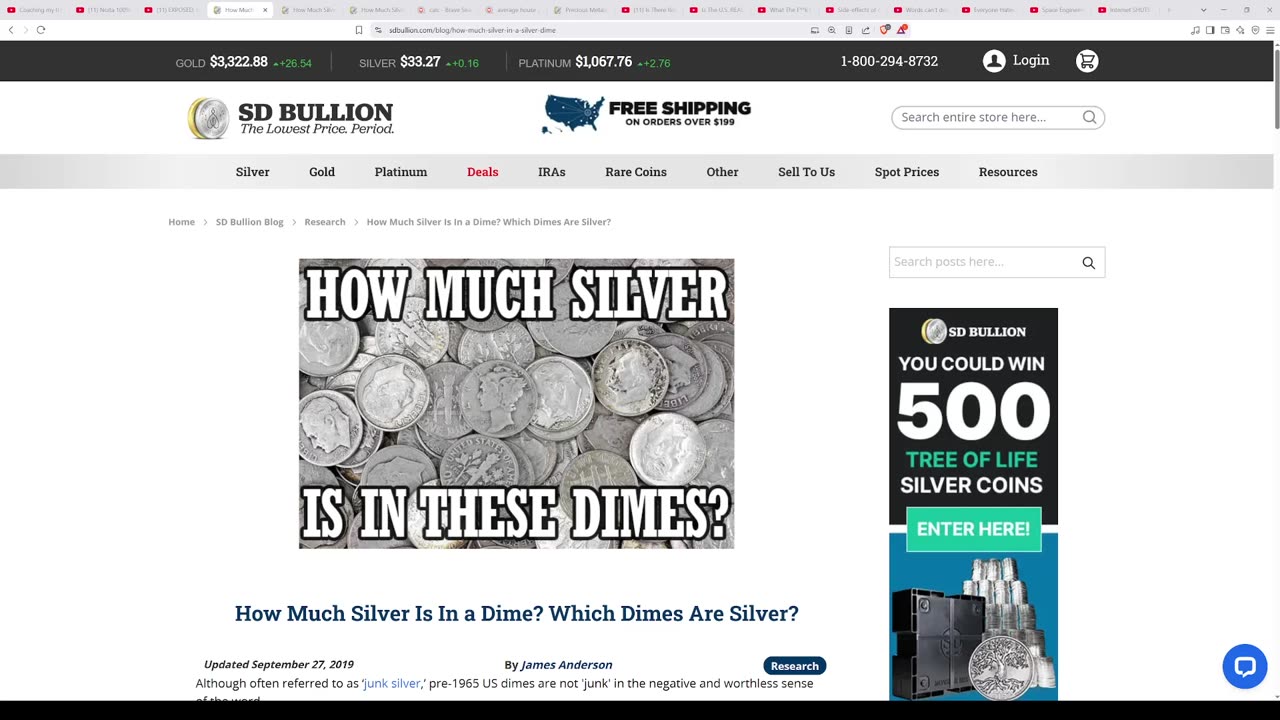Click the 'junk silver' link
The height and width of the screenshot is (720, 1280).
[x=392, y=683]
